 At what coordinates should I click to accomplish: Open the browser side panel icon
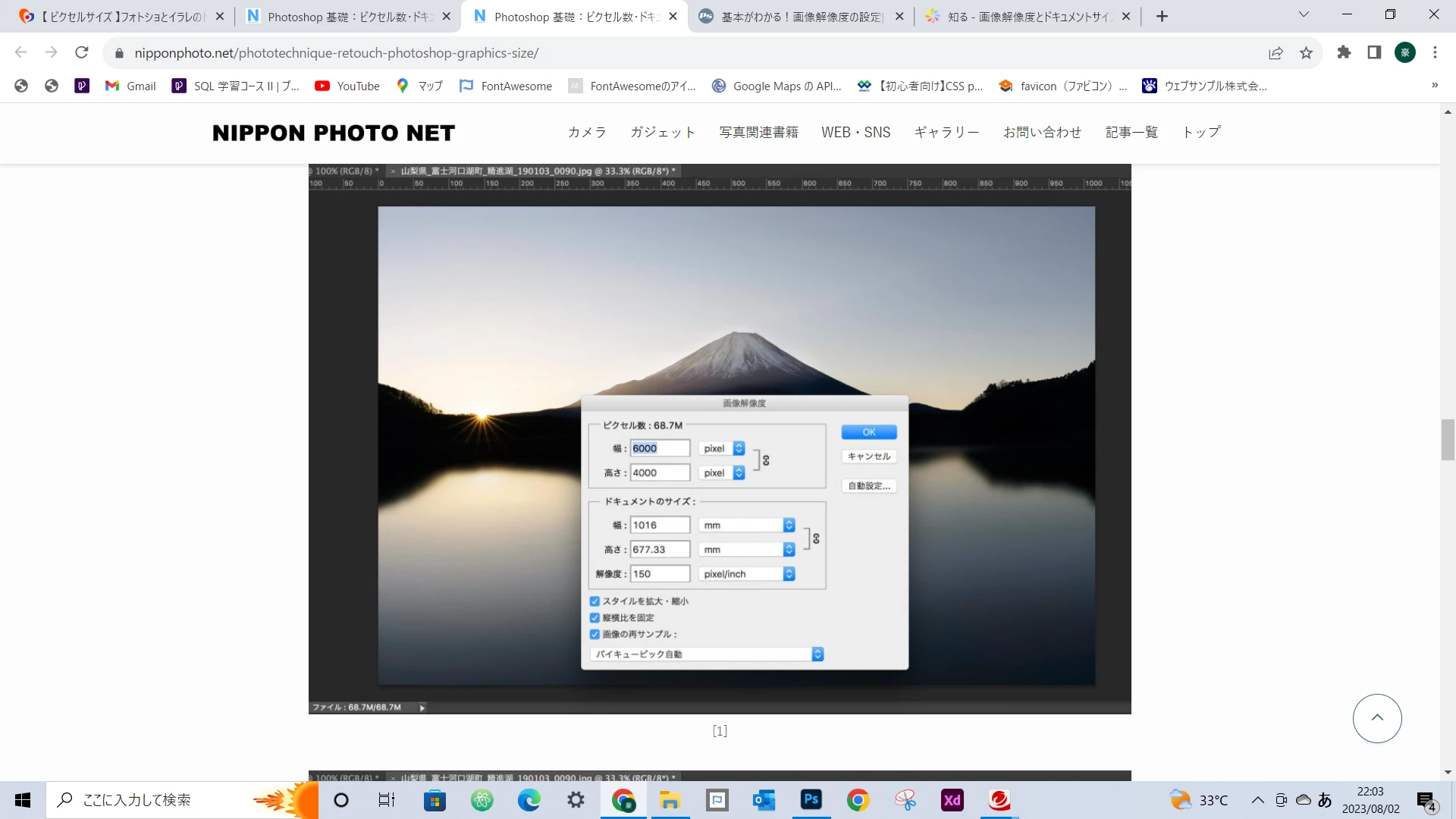pos(1374,52)
